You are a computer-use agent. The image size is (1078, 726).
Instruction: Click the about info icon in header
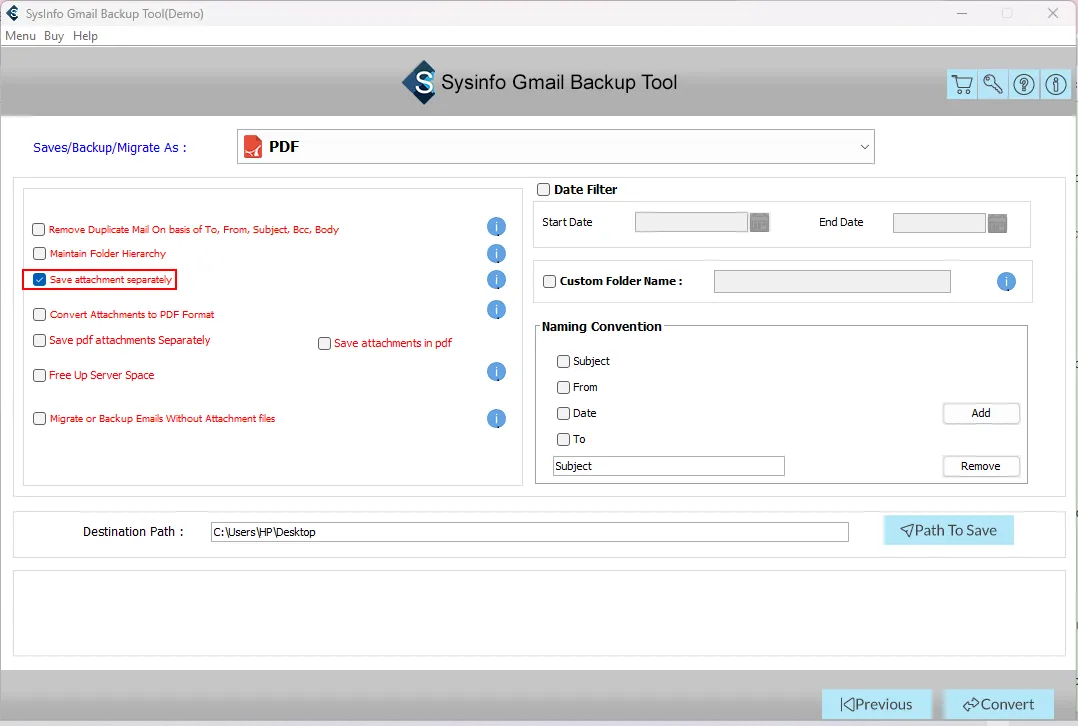pos(1055,85)
